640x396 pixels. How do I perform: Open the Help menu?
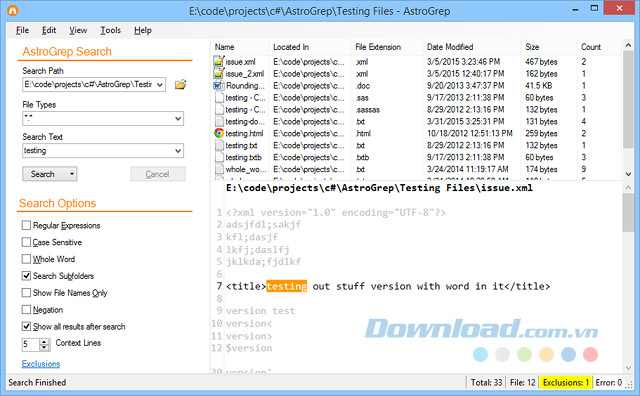143,30
